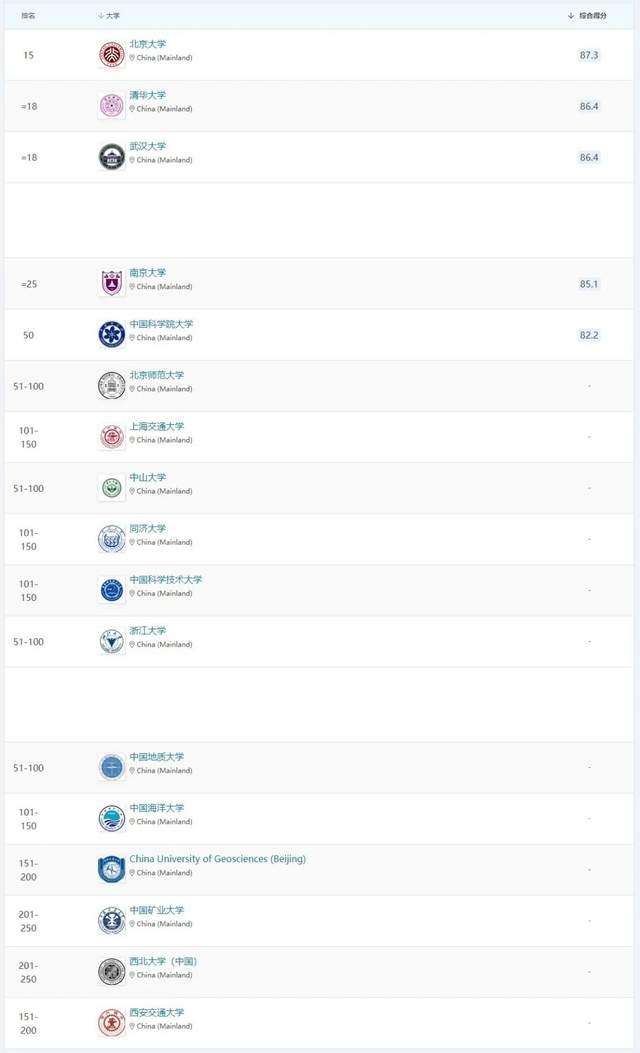Click the Zhejiang University (浙江大学) logo
The image size is (640, 1053).
[x=111, y=641]
